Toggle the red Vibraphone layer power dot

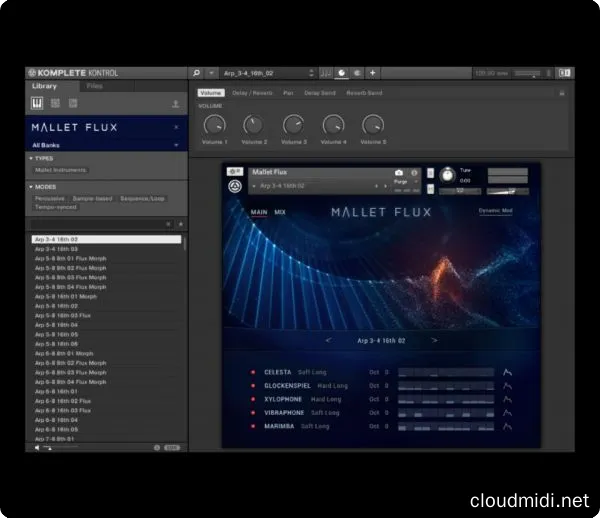point(253,413)
